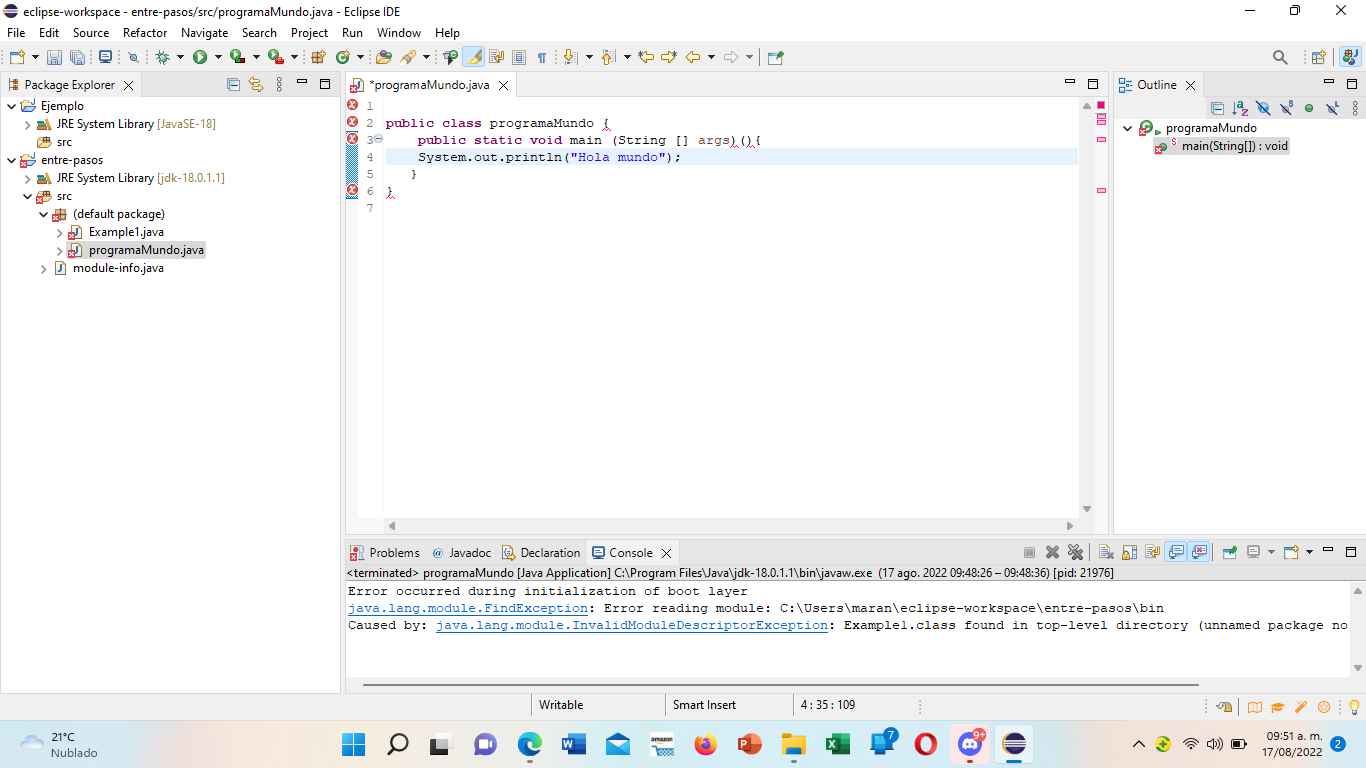Screen dimensions: 1366x768
Task: Click Collapse All in Outline toolbar
Action: point(1217,108)
